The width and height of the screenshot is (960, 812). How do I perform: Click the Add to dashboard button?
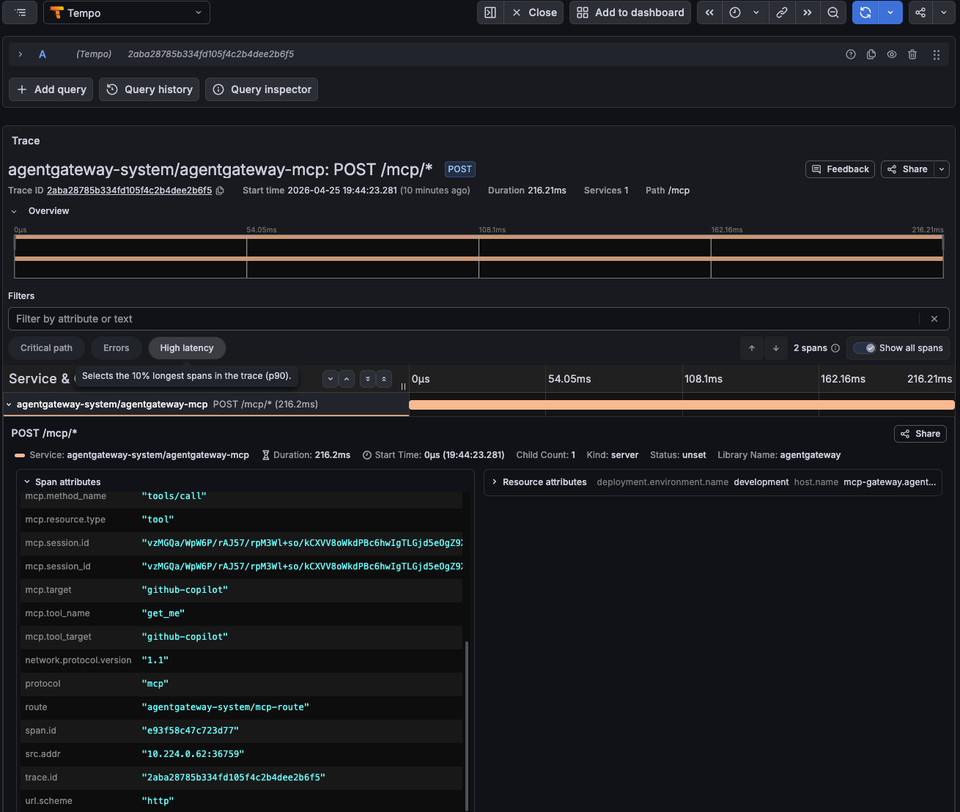[x=629, y=12]
